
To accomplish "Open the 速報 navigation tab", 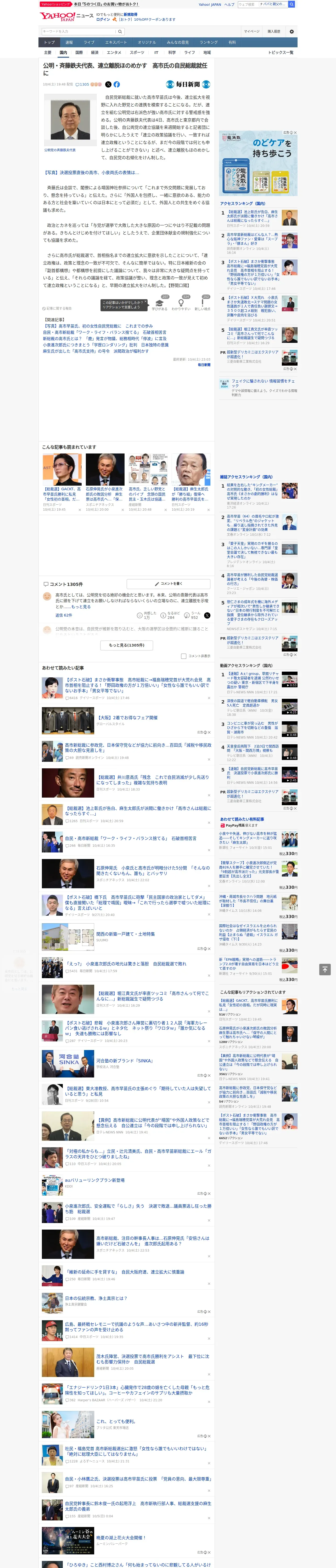I will [69, 43].
